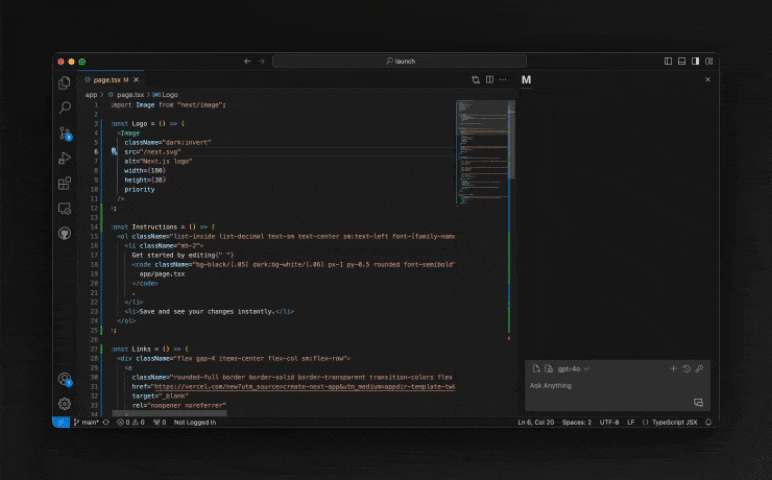Click the Open Changes icon in editor toolbar
Viewport: 772px width, 480px height.
[x=476, y=80]
